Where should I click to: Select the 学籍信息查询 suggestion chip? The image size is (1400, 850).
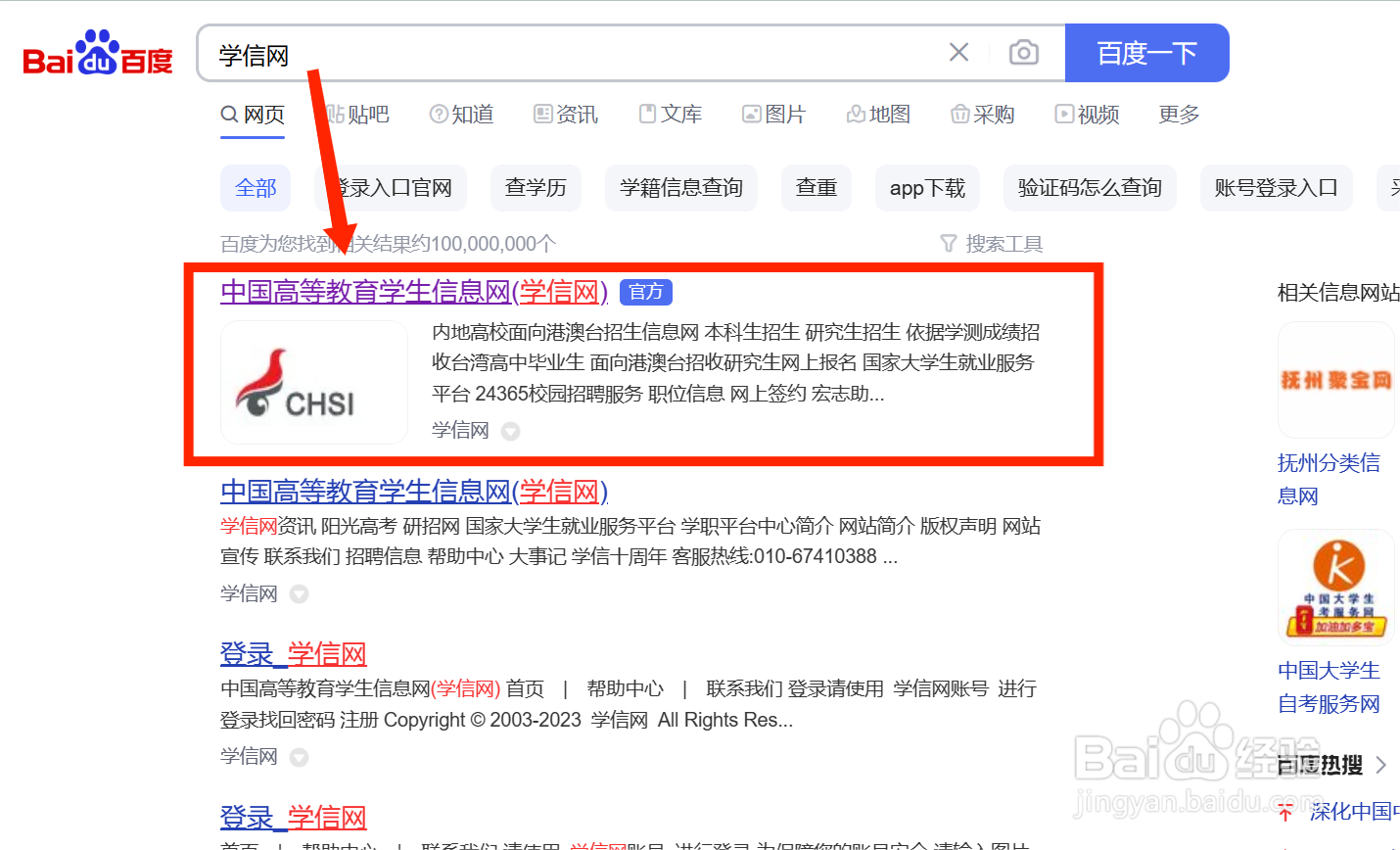tap(681, 188)
